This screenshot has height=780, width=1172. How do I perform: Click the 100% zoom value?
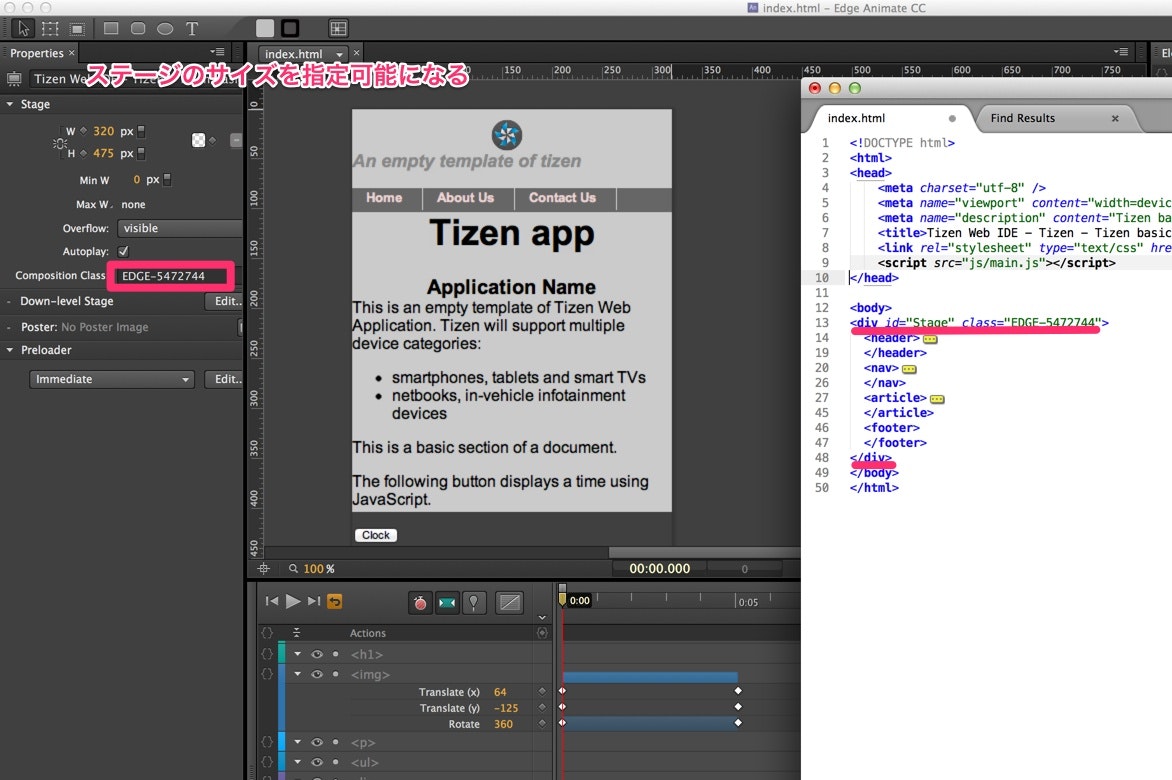pos(318,569)
